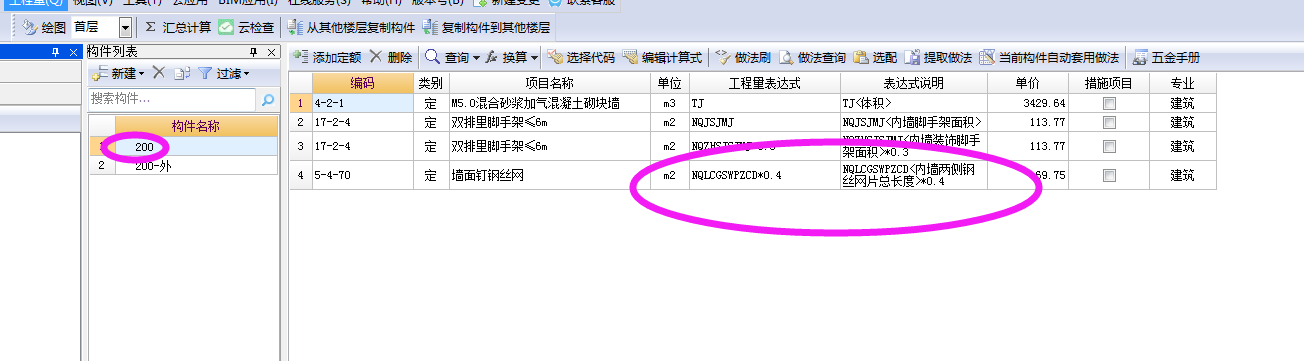
Task: Click unit price 3429.64
Action: (x=1028, y=103)
